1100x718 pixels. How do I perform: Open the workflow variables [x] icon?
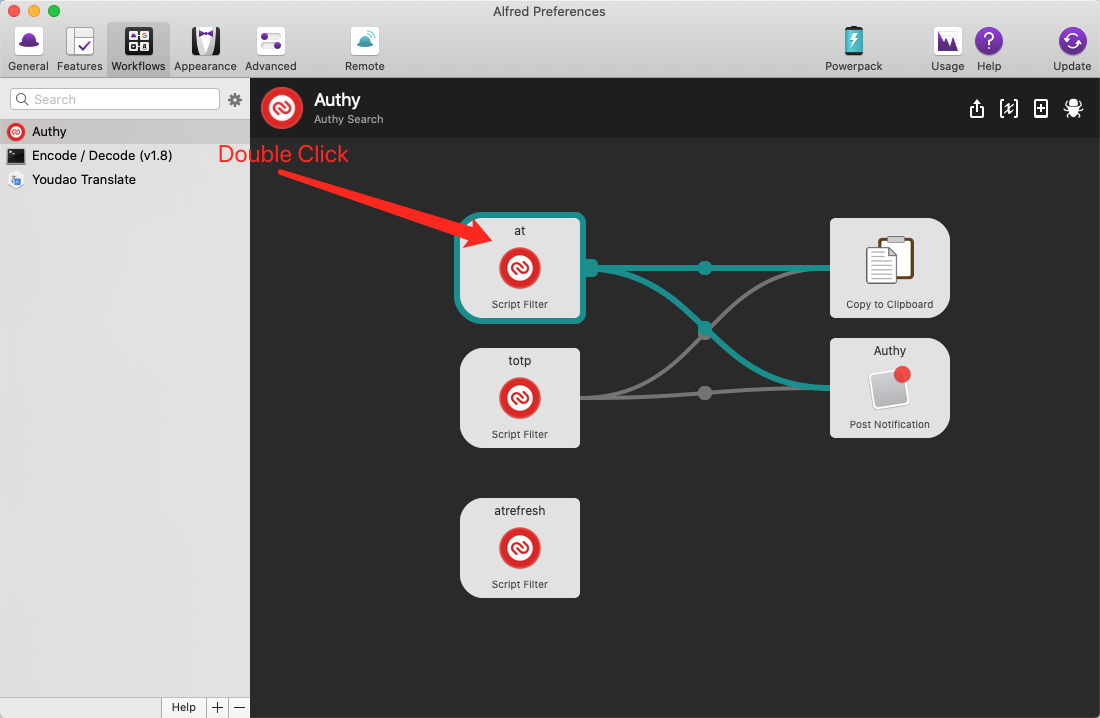1009,108
